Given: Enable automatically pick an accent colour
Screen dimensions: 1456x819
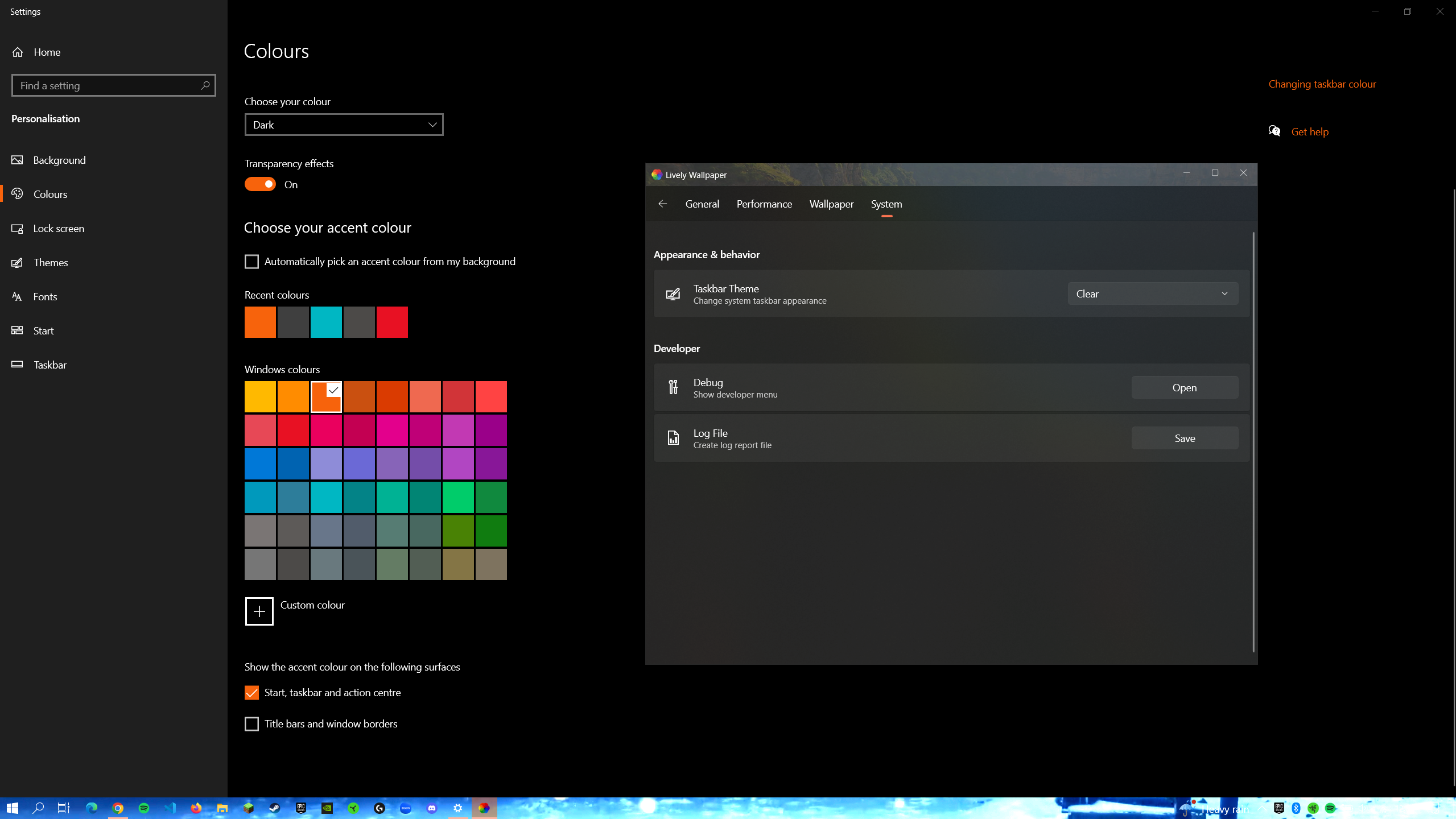Looking at the screenshot, I should 251,261.
